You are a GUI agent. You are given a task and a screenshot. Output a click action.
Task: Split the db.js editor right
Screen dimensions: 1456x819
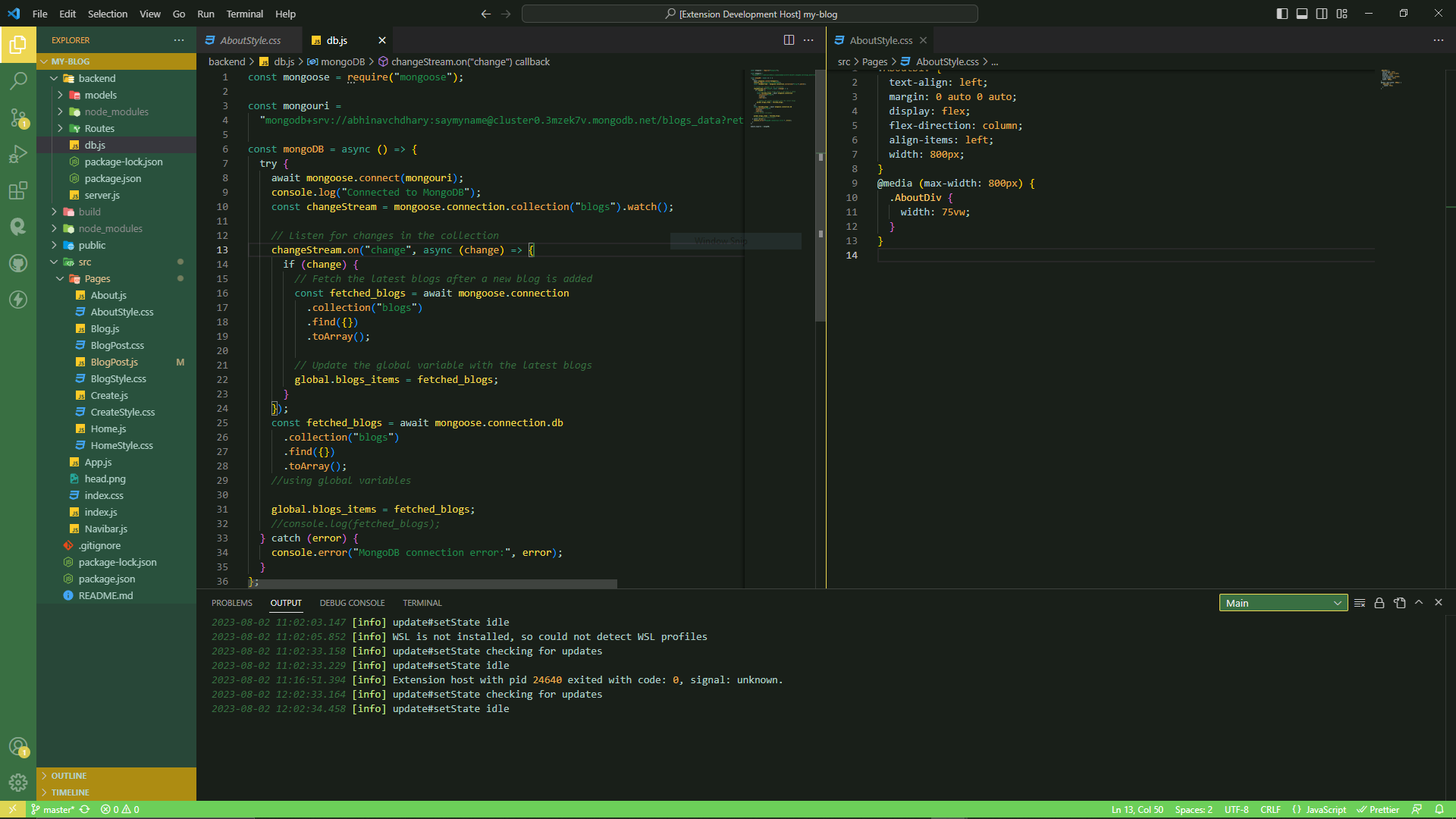point(789,40)
